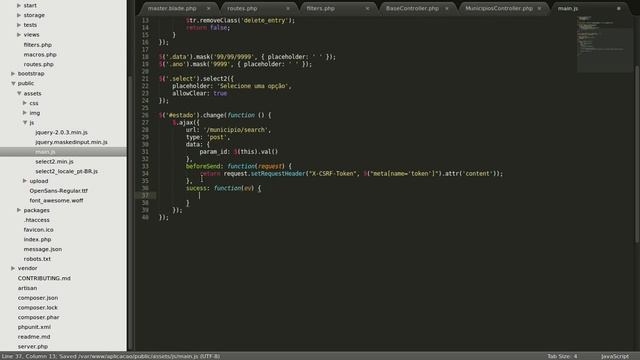Close the master.blade.php tab
This screenshot has width=640, height=360.
(209, 8)
